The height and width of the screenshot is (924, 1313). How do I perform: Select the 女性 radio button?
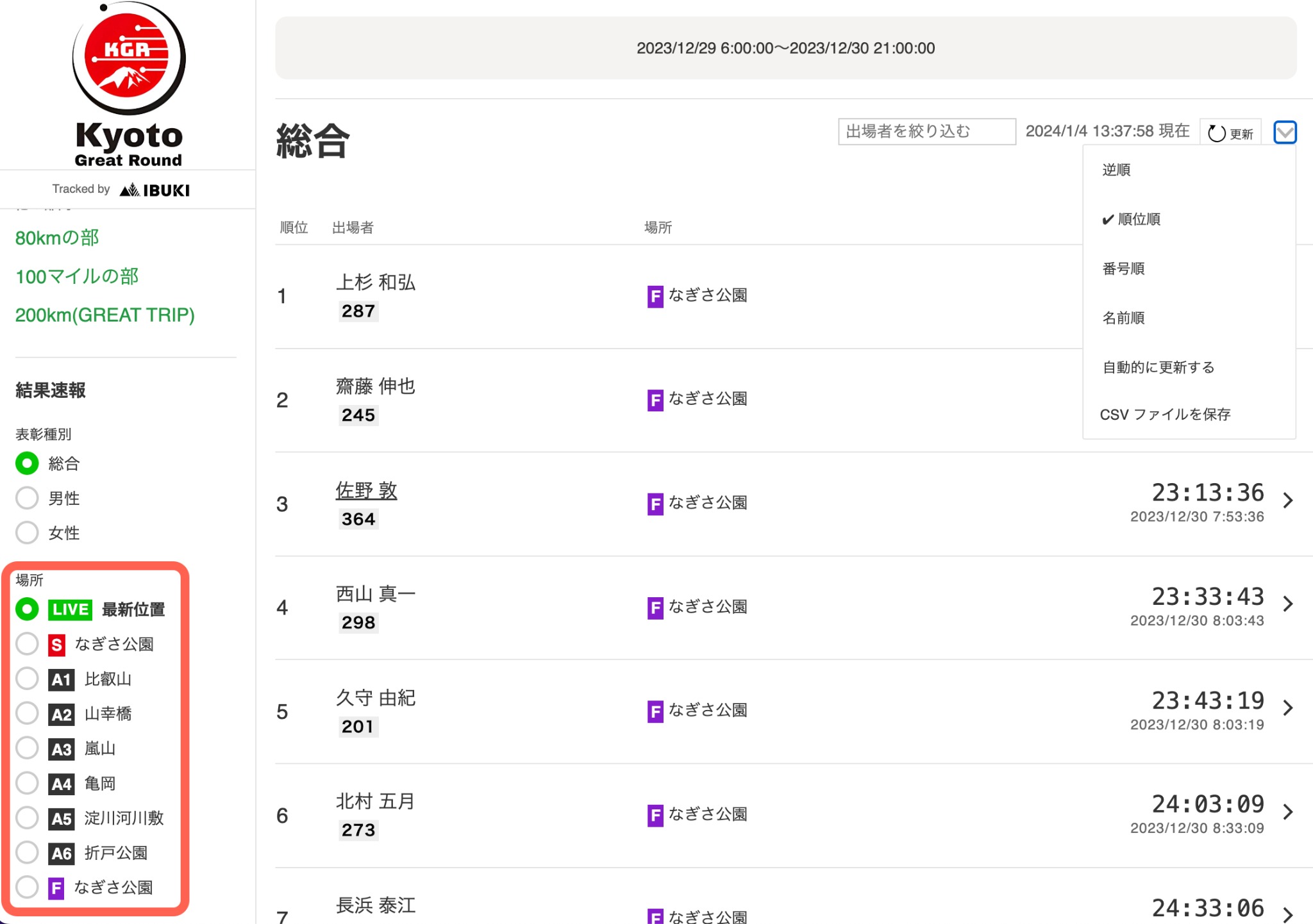tap(28, 532)
